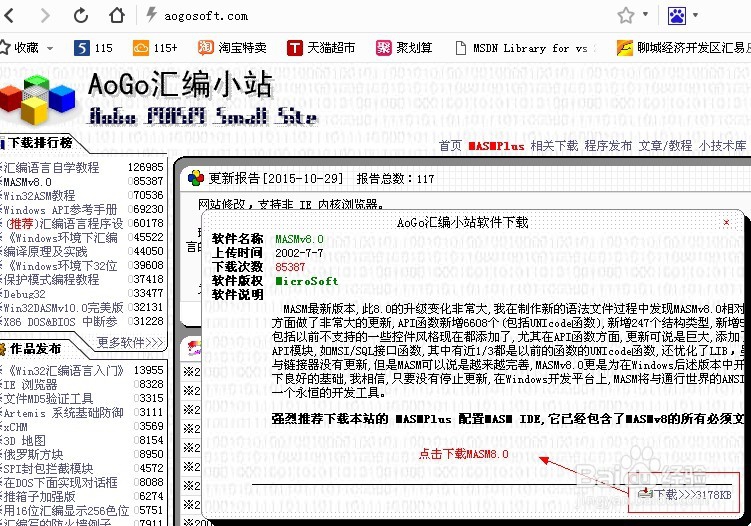
Task: Expand the dropdown next to the star icon
Action: coord(645,14)
